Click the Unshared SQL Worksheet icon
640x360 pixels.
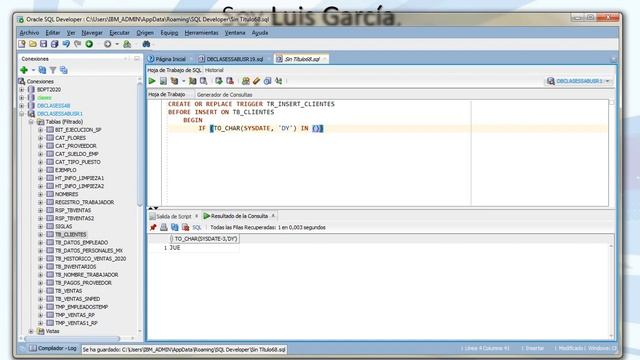[x=245, y=81]
